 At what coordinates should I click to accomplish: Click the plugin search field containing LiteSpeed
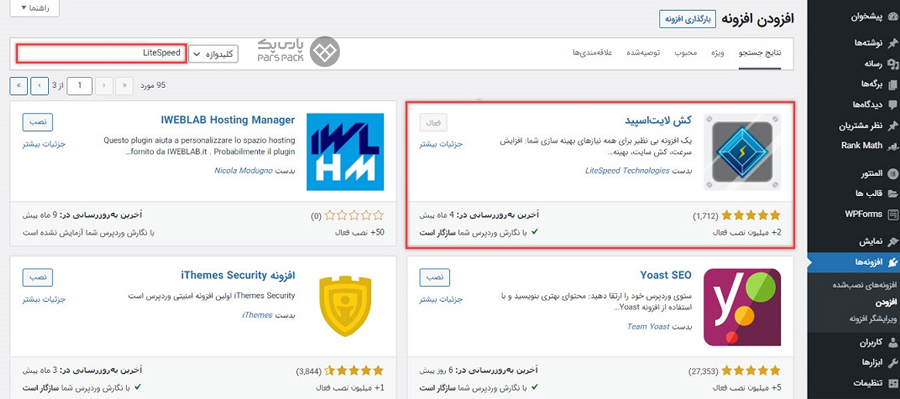click(x=101, y=54)
